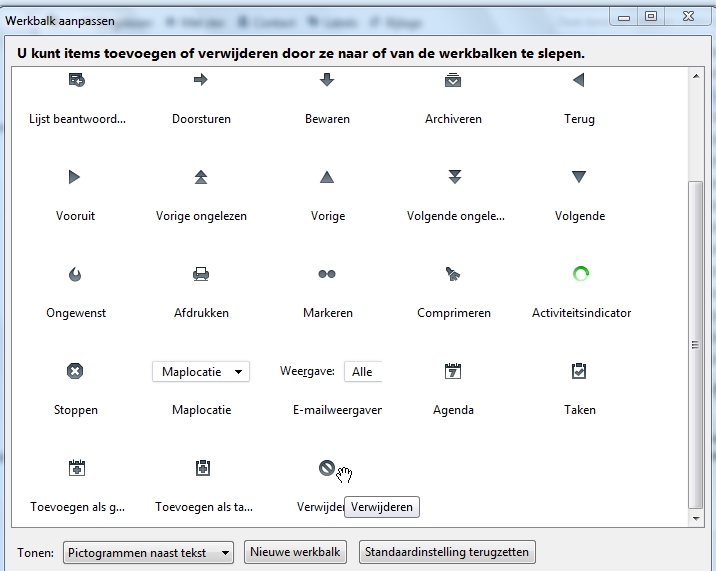
Task: Click the Verwijderen prohibition icon
Action: coord(327,468)
